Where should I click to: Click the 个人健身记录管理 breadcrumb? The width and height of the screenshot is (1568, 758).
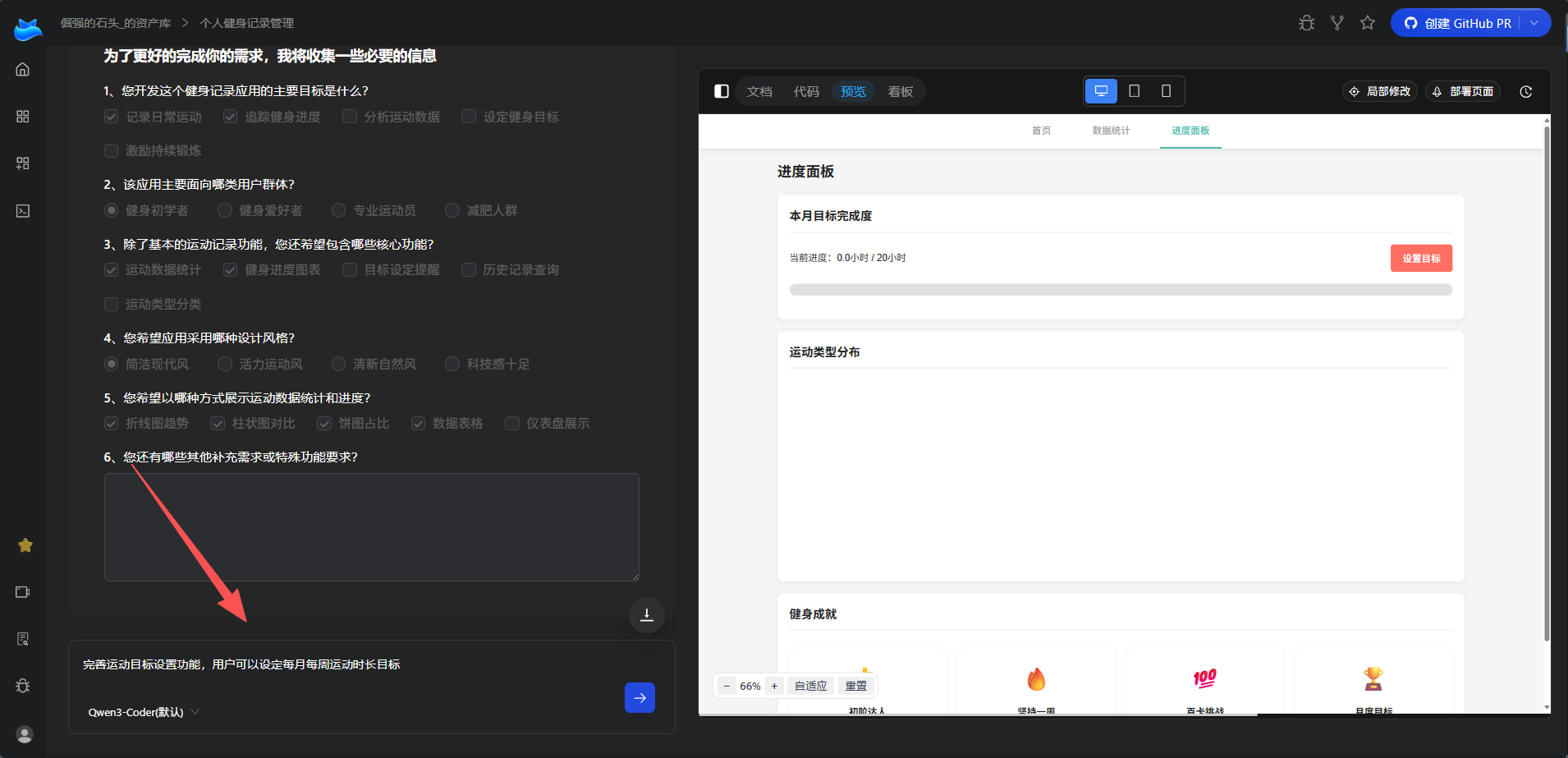[246, 23]
